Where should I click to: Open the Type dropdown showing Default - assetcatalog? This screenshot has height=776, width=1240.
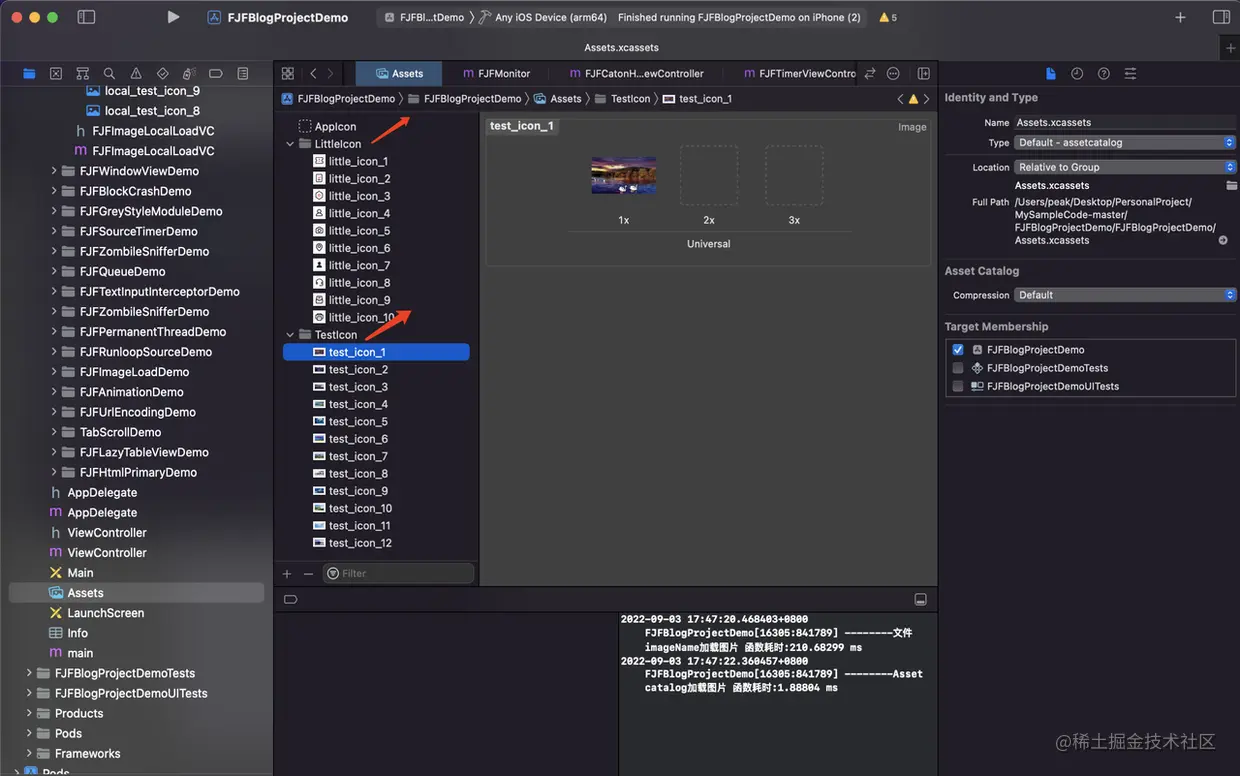1125,143
